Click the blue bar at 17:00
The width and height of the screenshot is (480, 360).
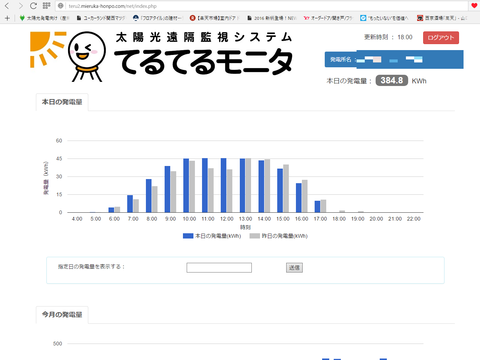(317, 207)
